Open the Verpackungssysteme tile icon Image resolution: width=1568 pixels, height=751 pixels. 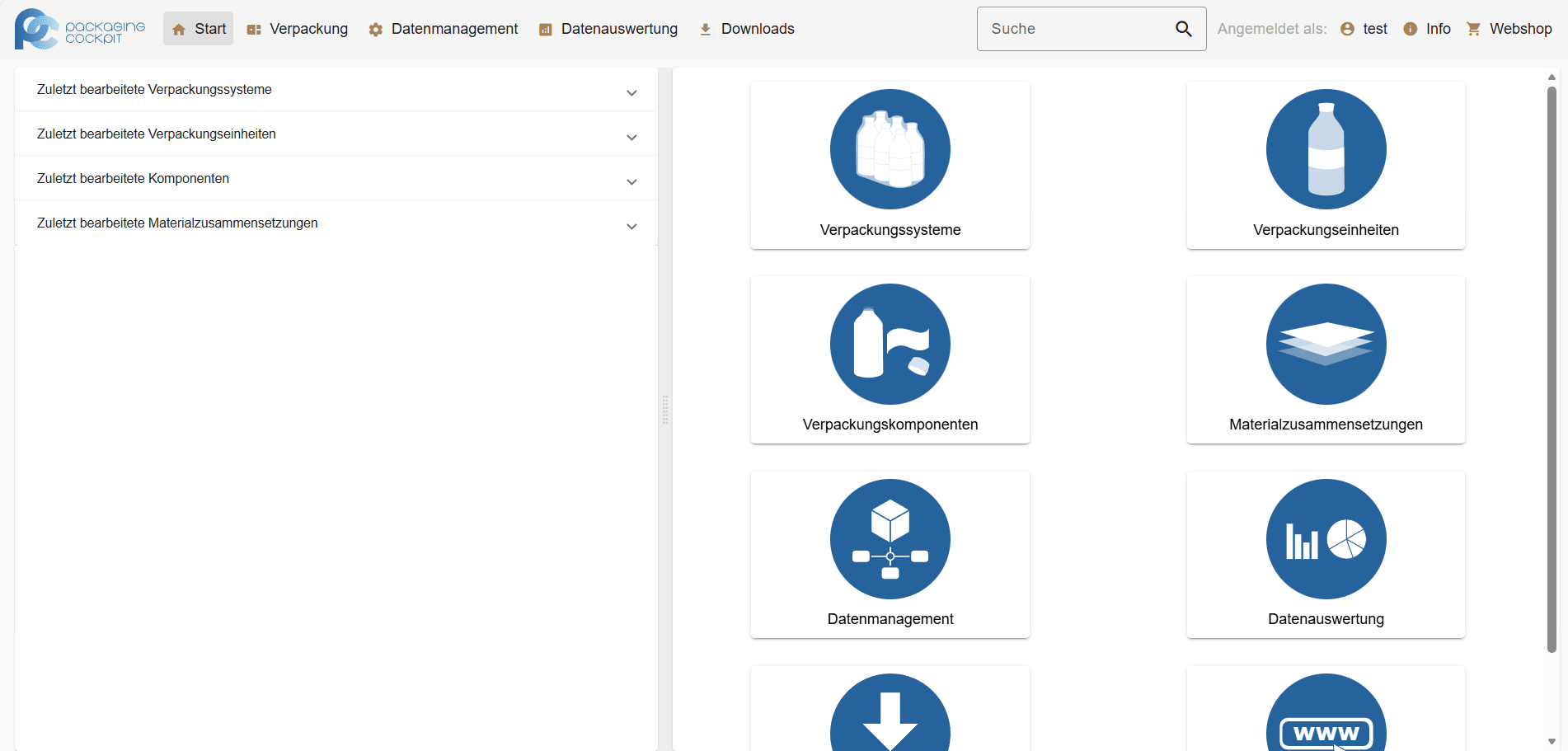click(x=890, y=149)
